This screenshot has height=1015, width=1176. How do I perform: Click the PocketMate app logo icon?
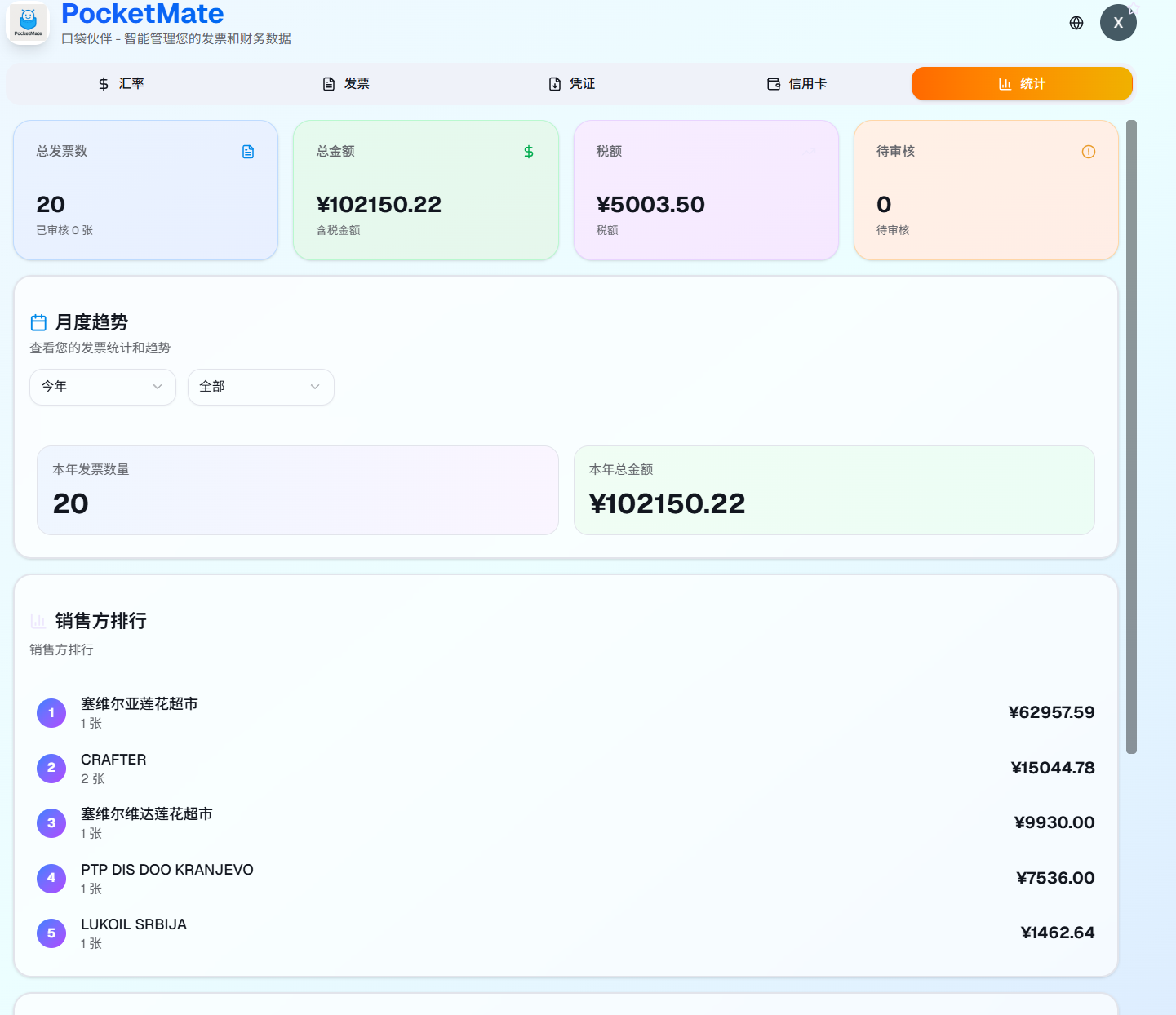(x=28, y=23)
